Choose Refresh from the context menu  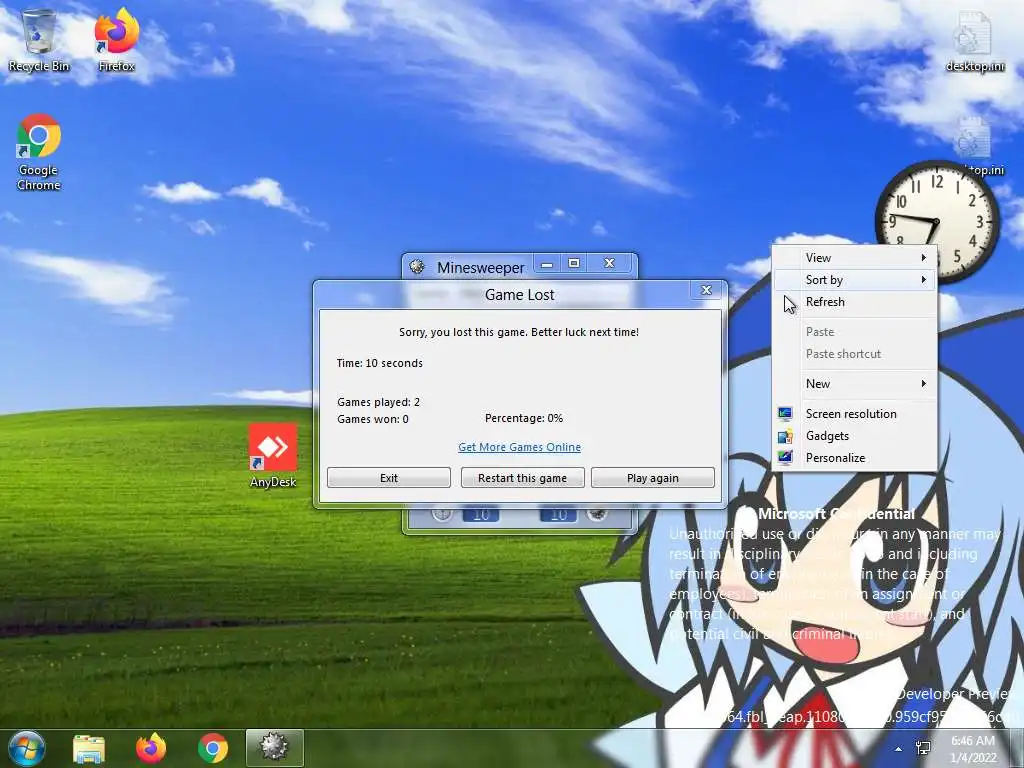coord(855,302)
